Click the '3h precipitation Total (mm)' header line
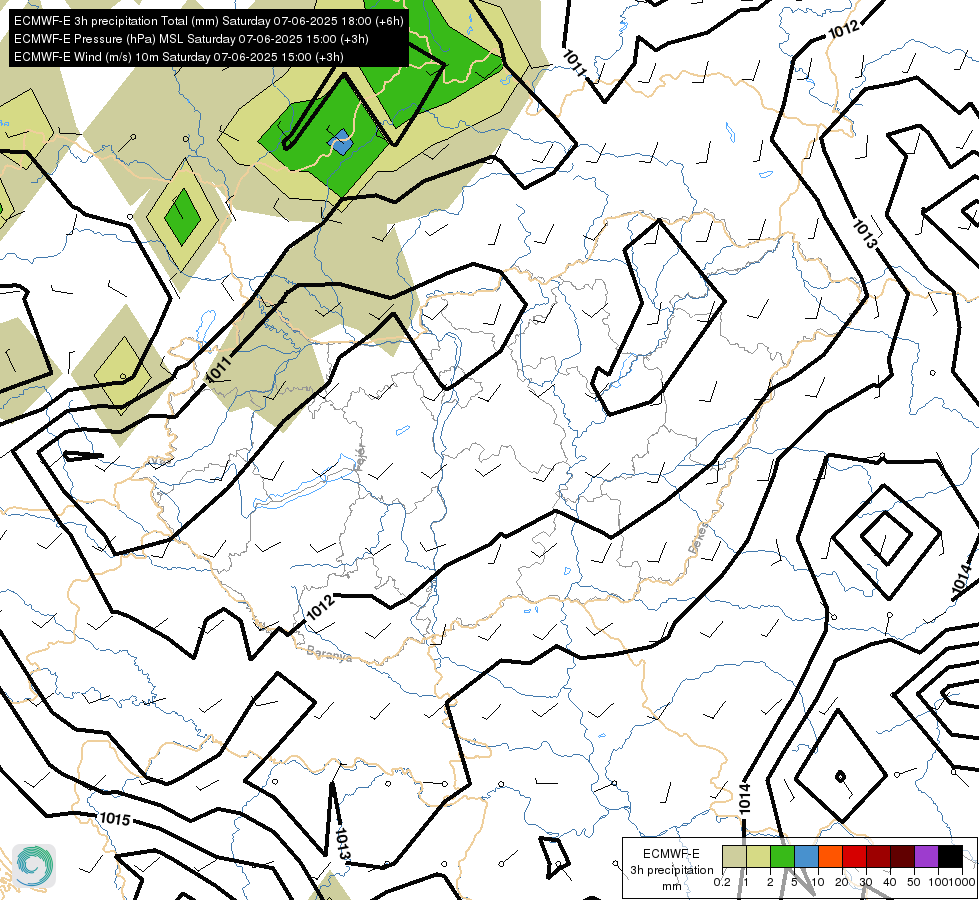This screenshot has width=979, height=900. tap(209, 21)
